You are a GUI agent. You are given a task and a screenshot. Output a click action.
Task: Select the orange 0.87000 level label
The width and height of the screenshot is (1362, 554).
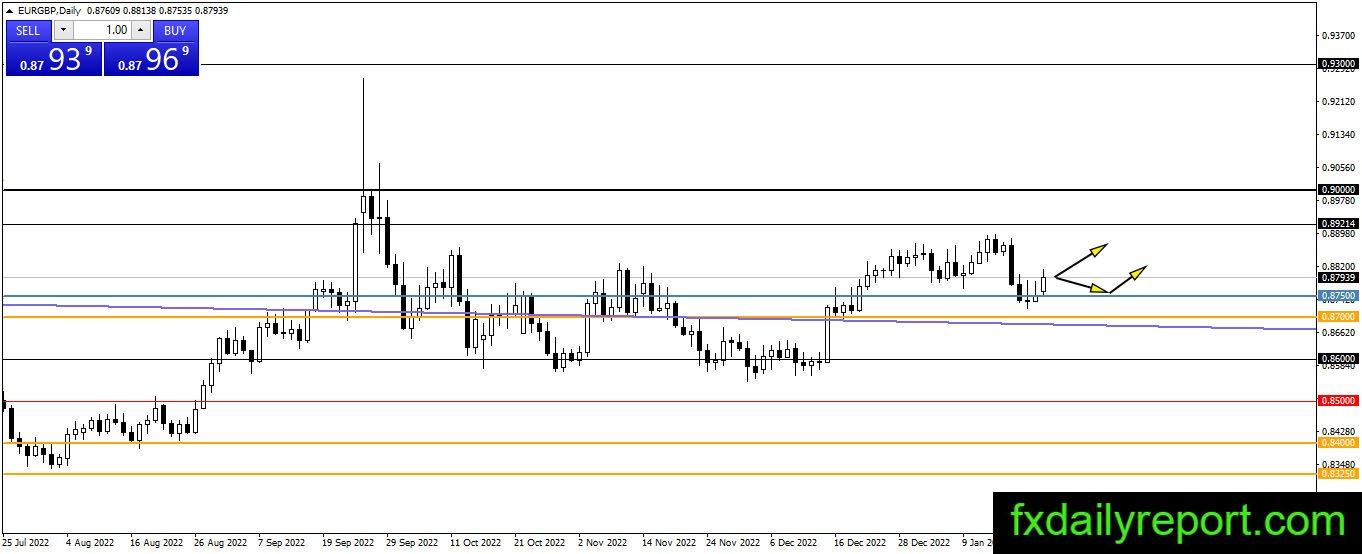coord(1338,316)
